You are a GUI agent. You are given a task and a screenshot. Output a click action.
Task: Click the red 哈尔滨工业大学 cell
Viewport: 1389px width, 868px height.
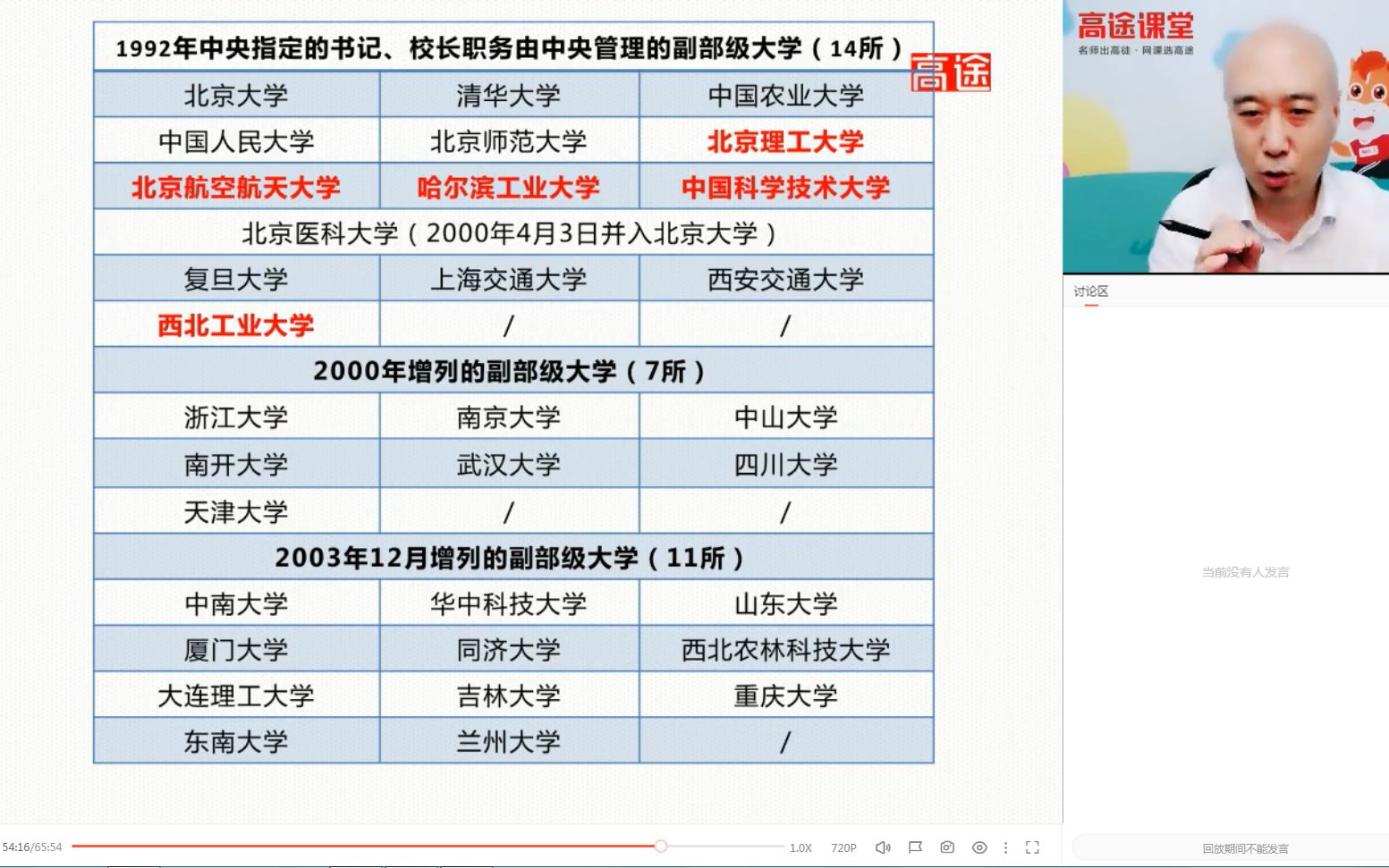coord(509,186)
